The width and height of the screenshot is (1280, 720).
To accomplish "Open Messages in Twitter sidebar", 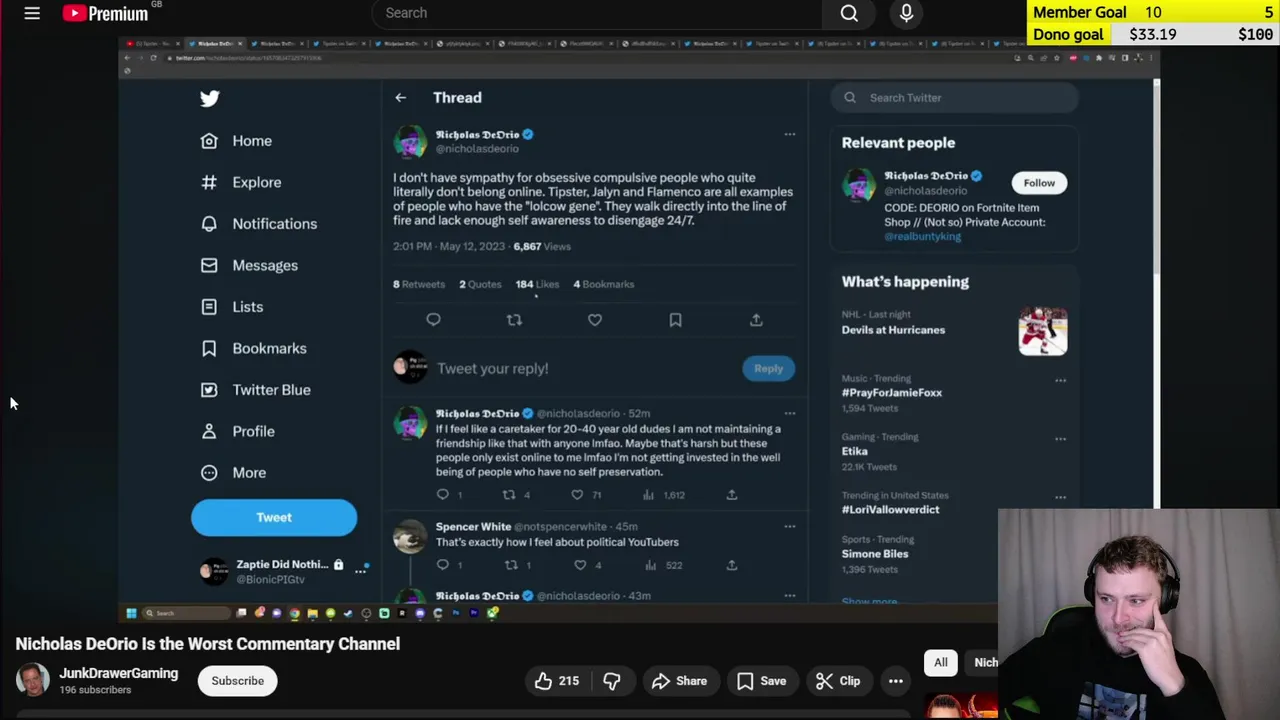I will (249, 266).
